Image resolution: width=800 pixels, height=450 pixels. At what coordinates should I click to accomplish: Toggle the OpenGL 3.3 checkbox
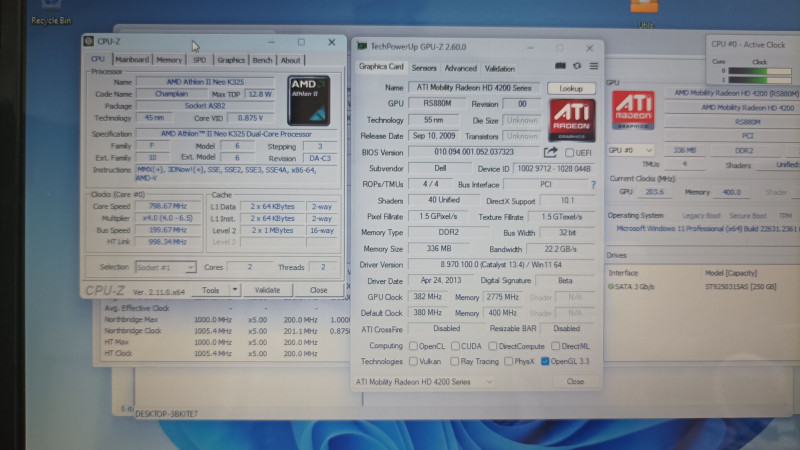(545, 361)
